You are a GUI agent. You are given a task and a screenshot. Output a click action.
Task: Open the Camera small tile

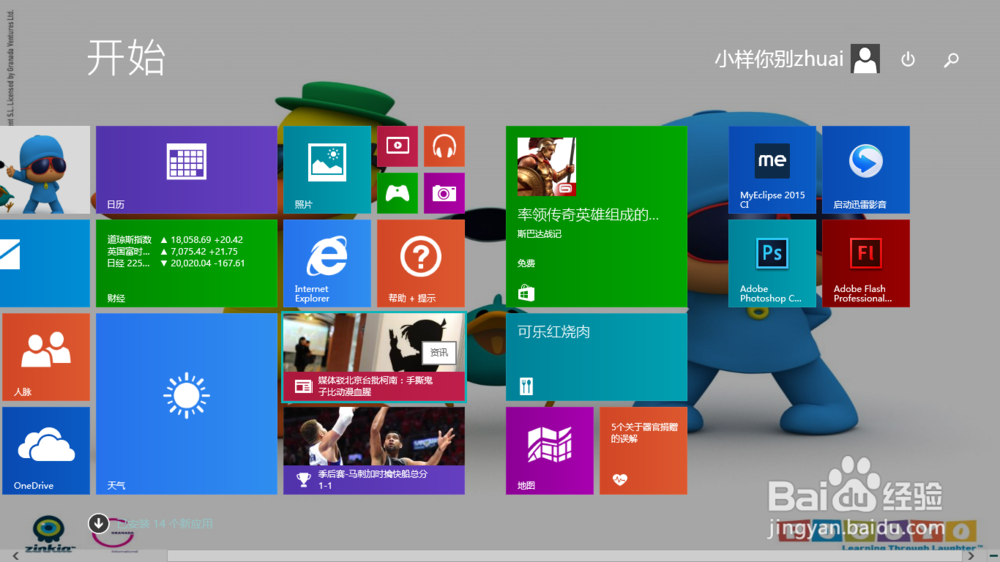coord(445,193)
